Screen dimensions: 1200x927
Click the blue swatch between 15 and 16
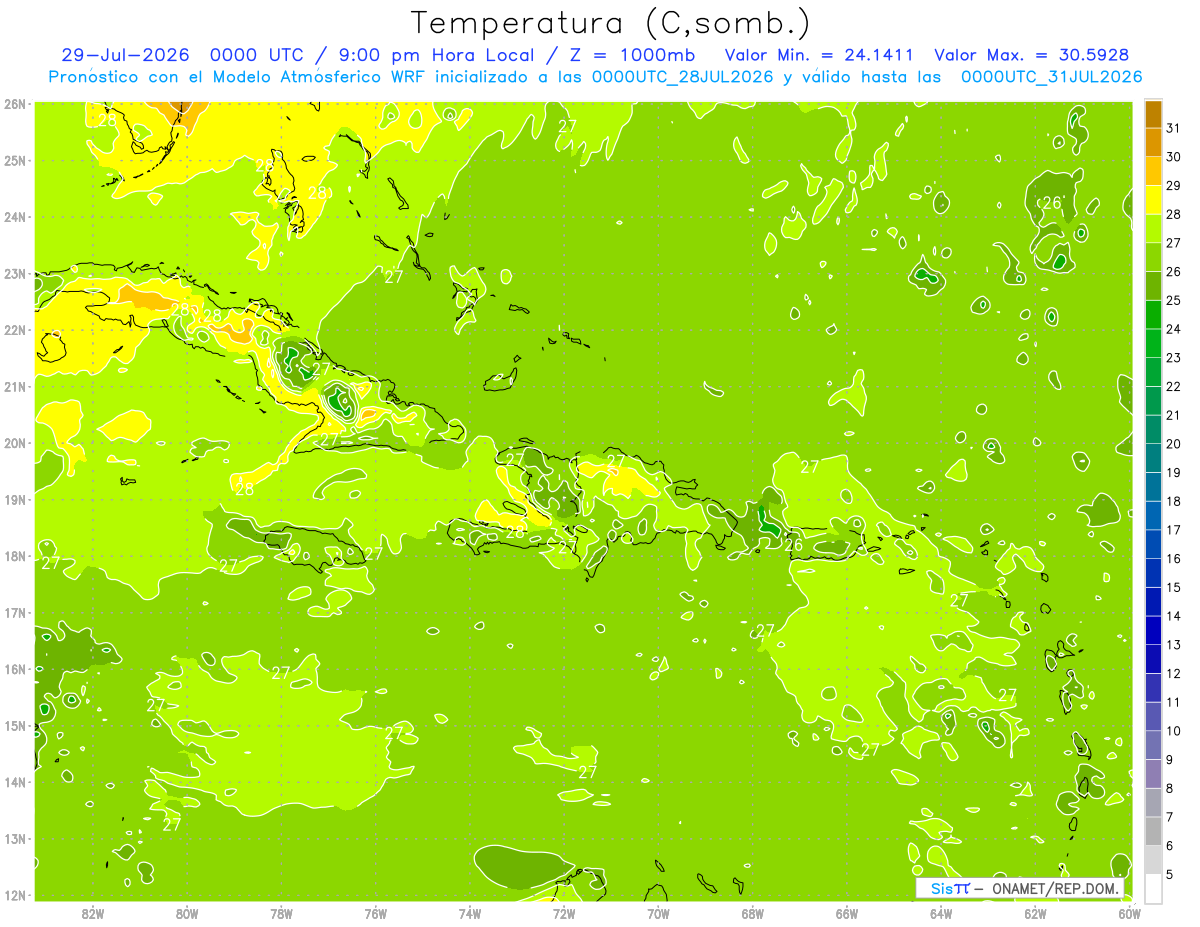point(1153,572)
